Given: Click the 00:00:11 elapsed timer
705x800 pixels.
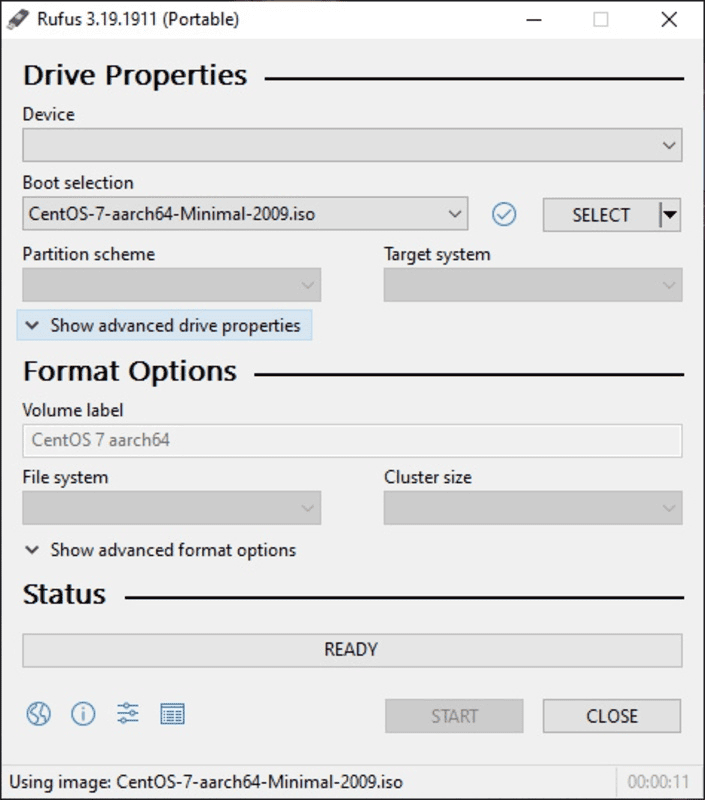Looking at the screenshot, I should tap(658, 782).
